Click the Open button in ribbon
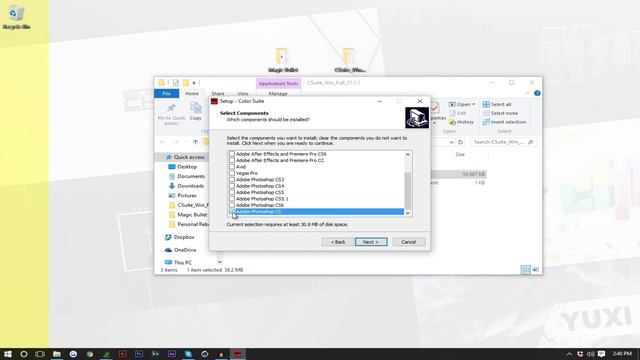The height and width of the screenshot is (360, 640). point(460,104)
